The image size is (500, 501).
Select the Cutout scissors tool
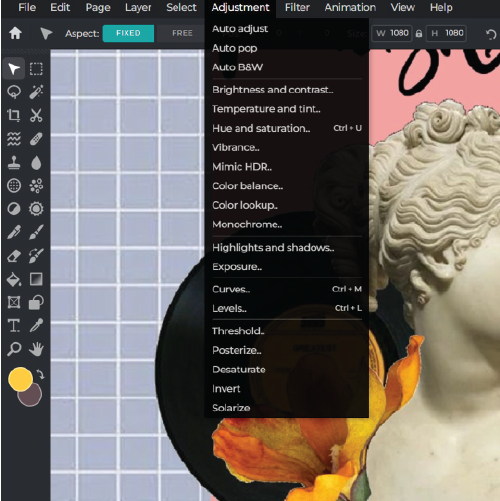(36, 115)
